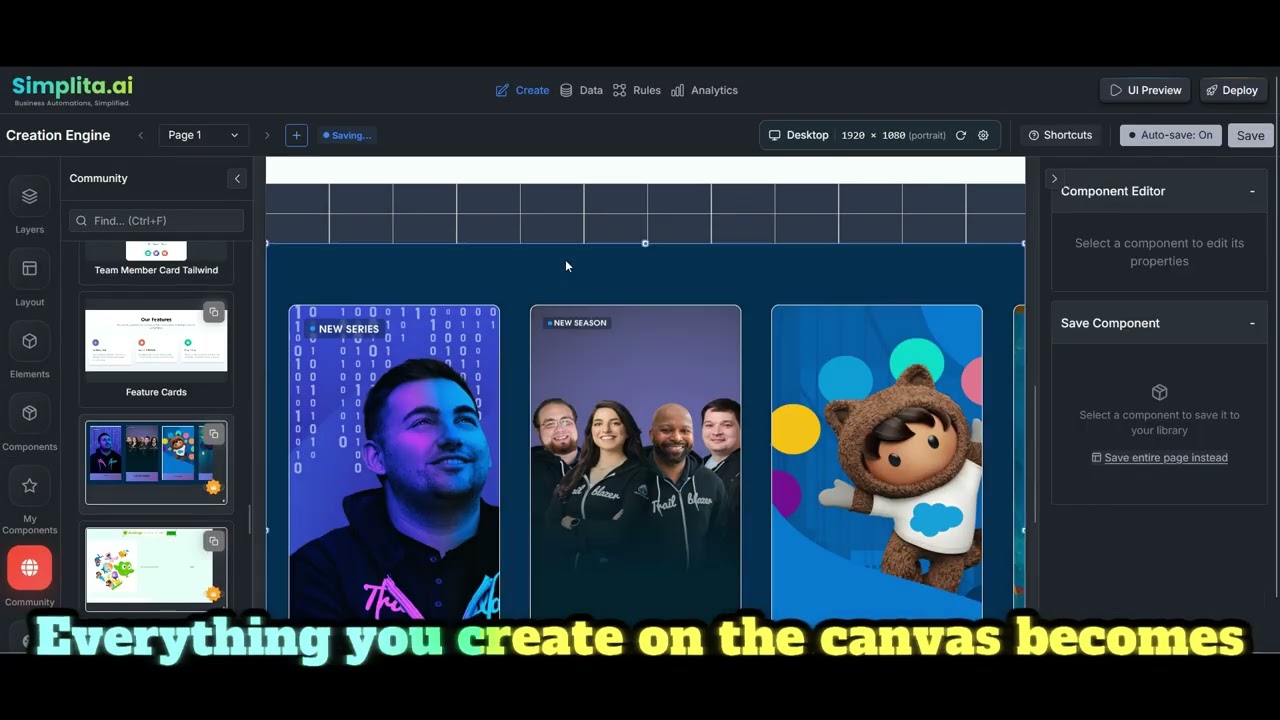Click the Simplita.ai logo
The height and width of the screenshot is (720, 1280).
tap(72, 89)
